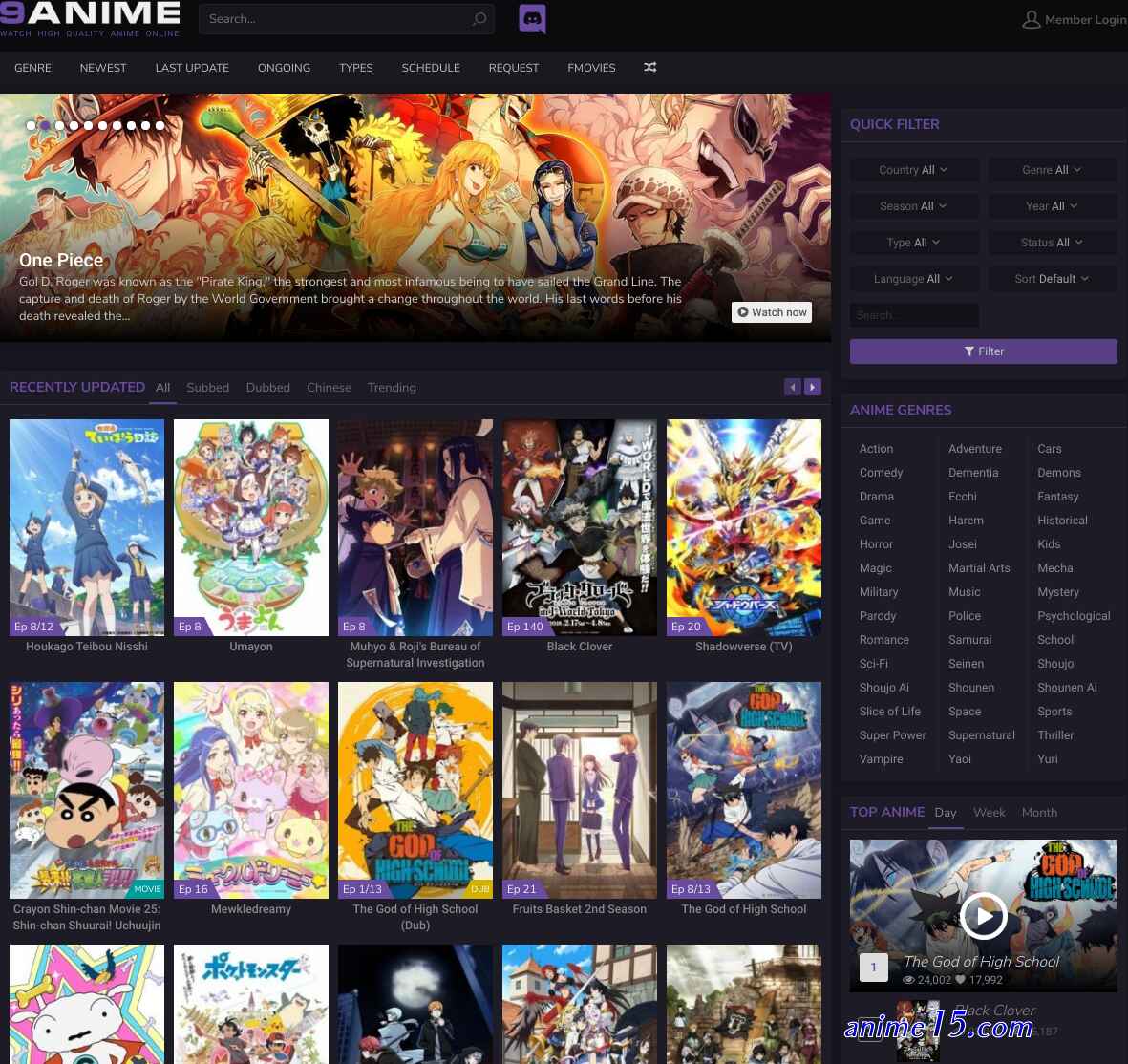
Task: Open the Slice of Life genre
Action: click(890, 711)
